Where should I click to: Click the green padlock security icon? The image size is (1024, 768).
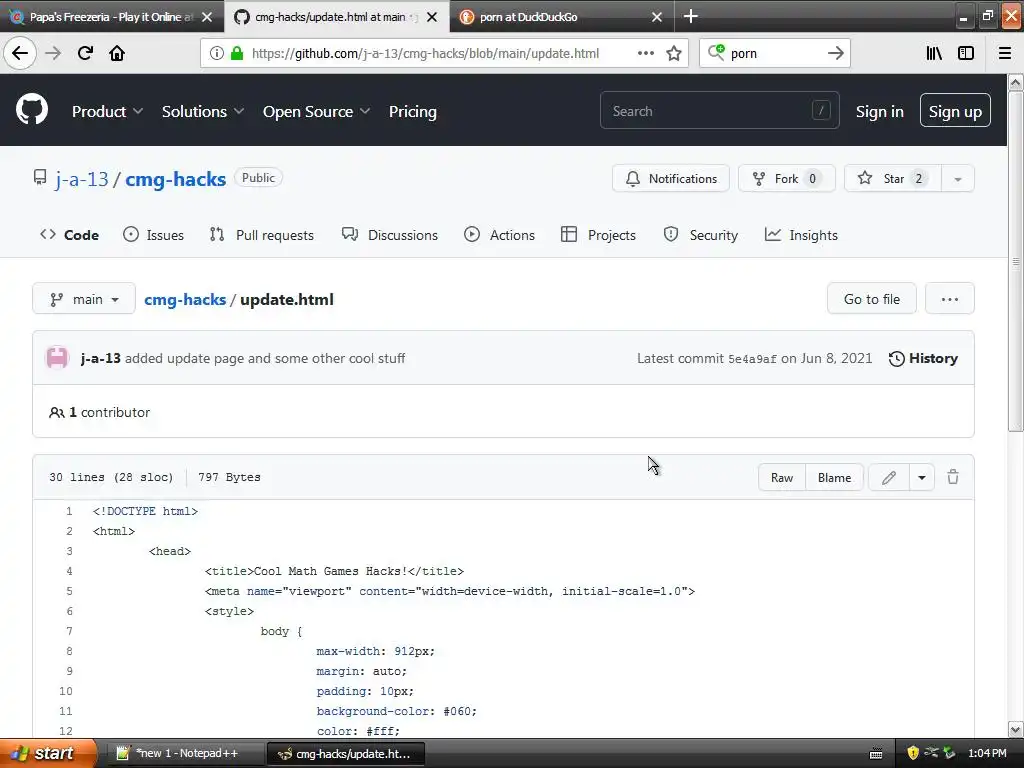click(237, 54)
